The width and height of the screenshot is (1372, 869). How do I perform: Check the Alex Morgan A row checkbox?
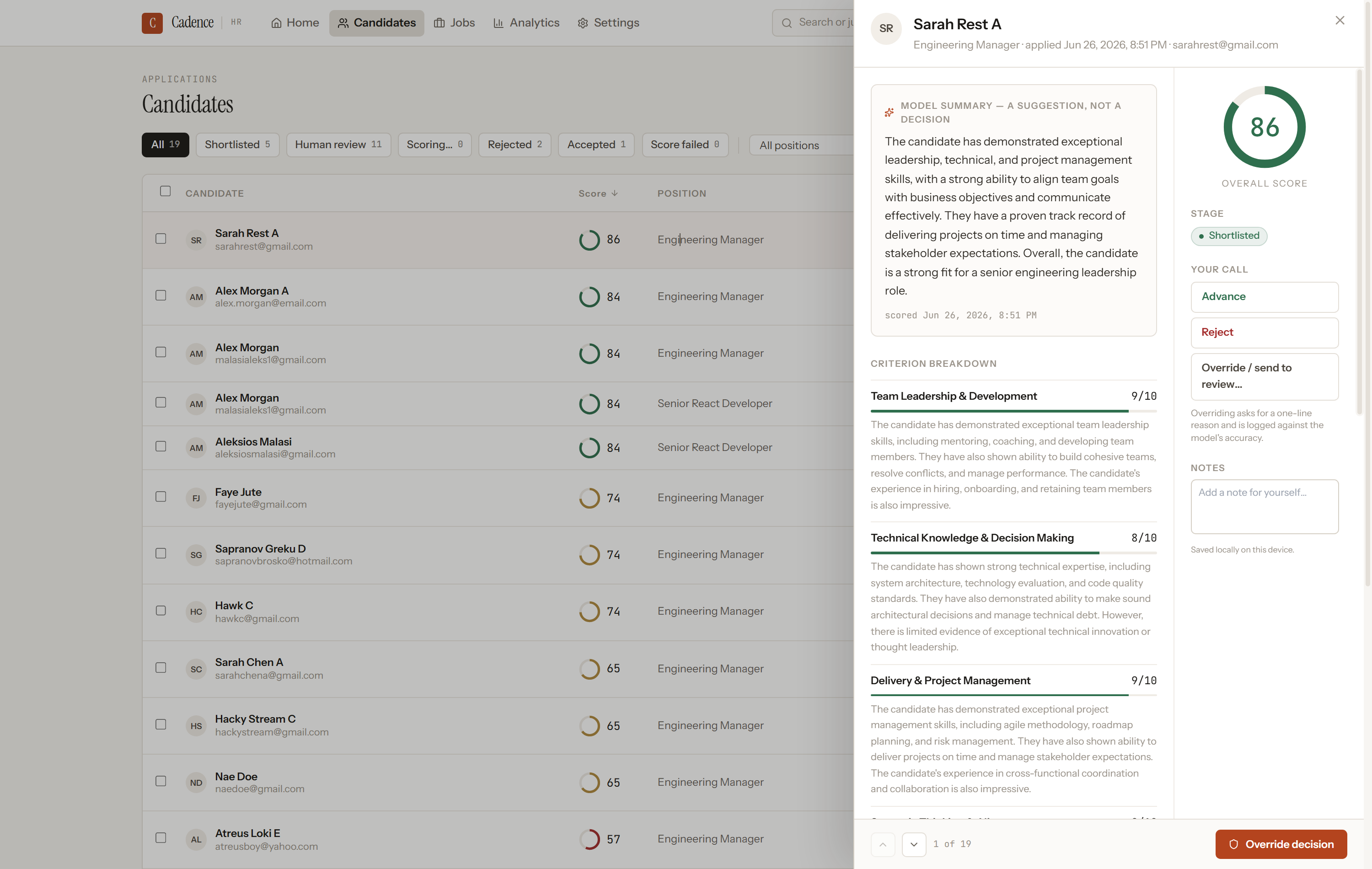[161, 295]
